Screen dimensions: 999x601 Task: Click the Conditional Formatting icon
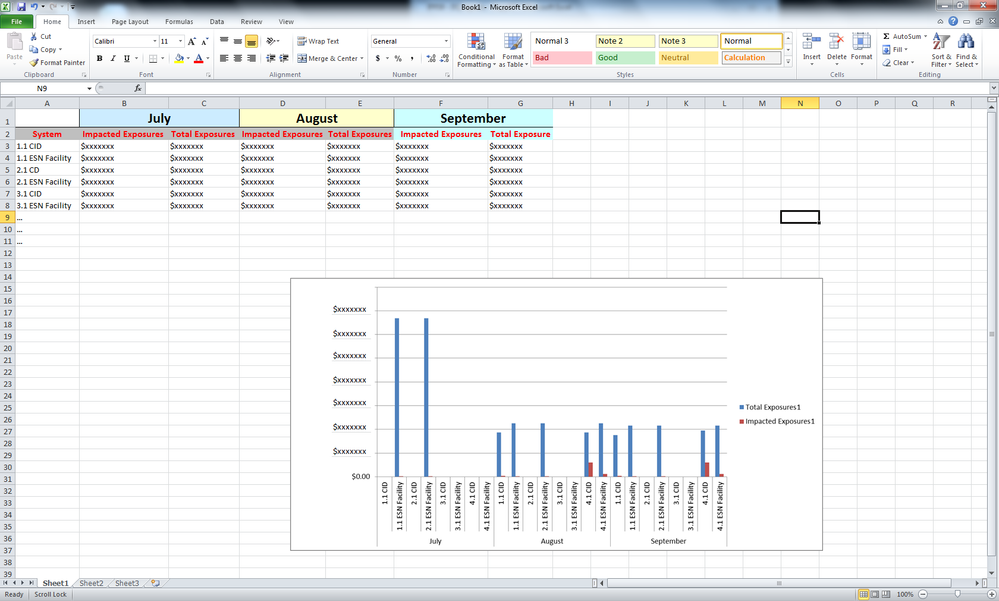[x=476, y=42]
